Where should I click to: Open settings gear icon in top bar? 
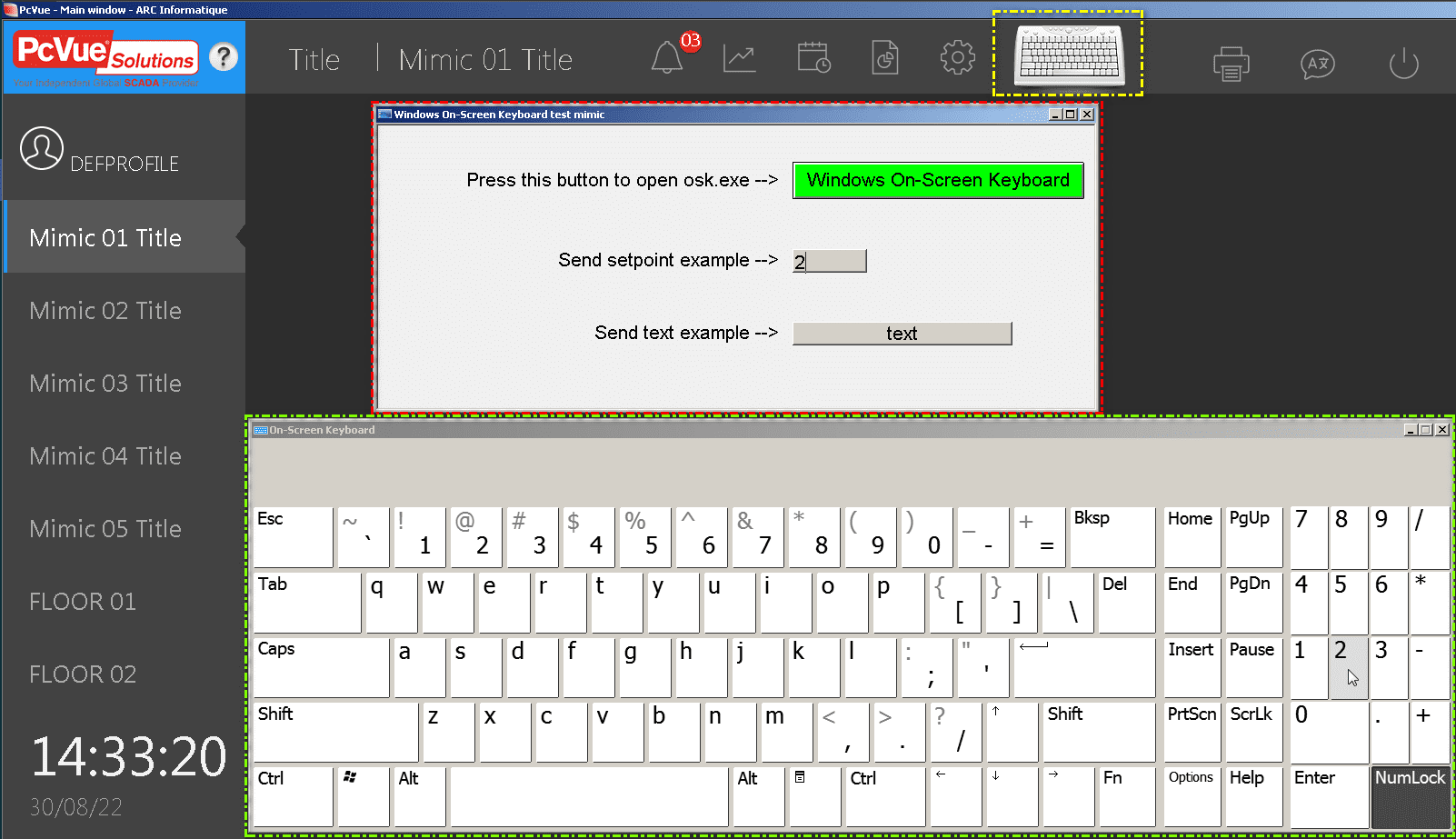click(x=957, y=58)
